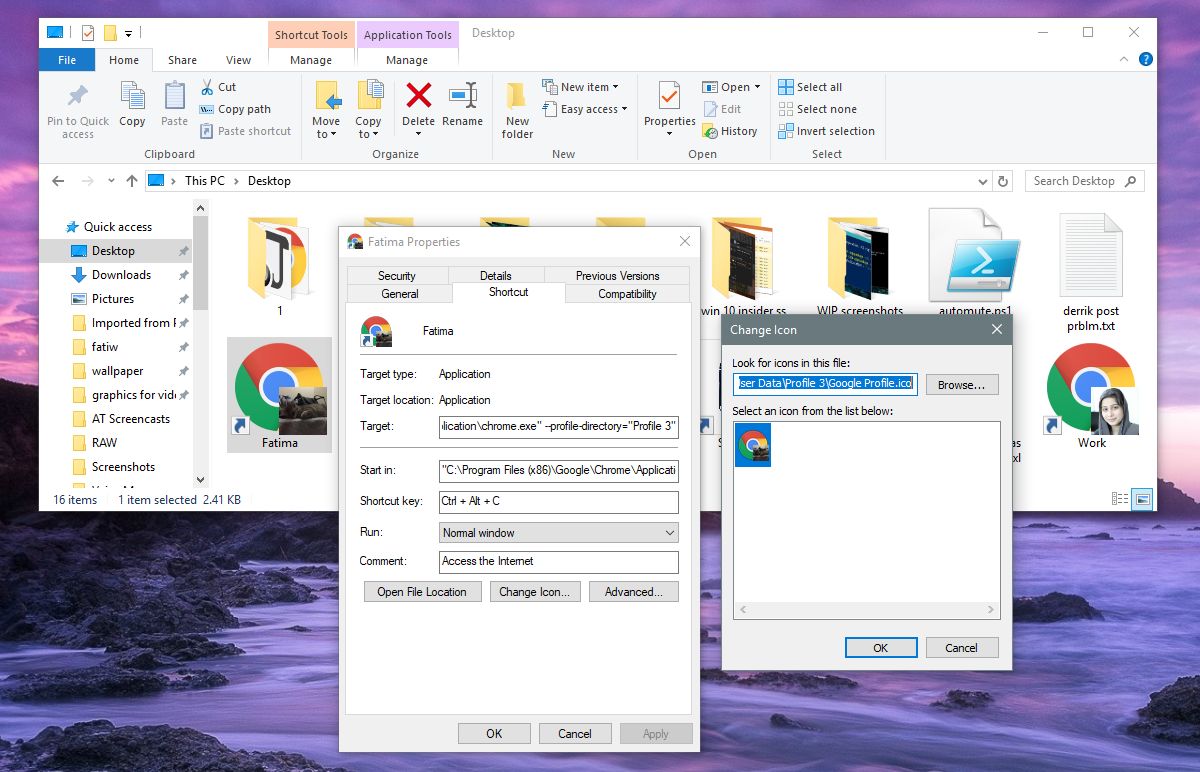This screenshot has height=772, width=1200.
Task: Click the Pin to Quick access icon
Action: tap(76, 105)
